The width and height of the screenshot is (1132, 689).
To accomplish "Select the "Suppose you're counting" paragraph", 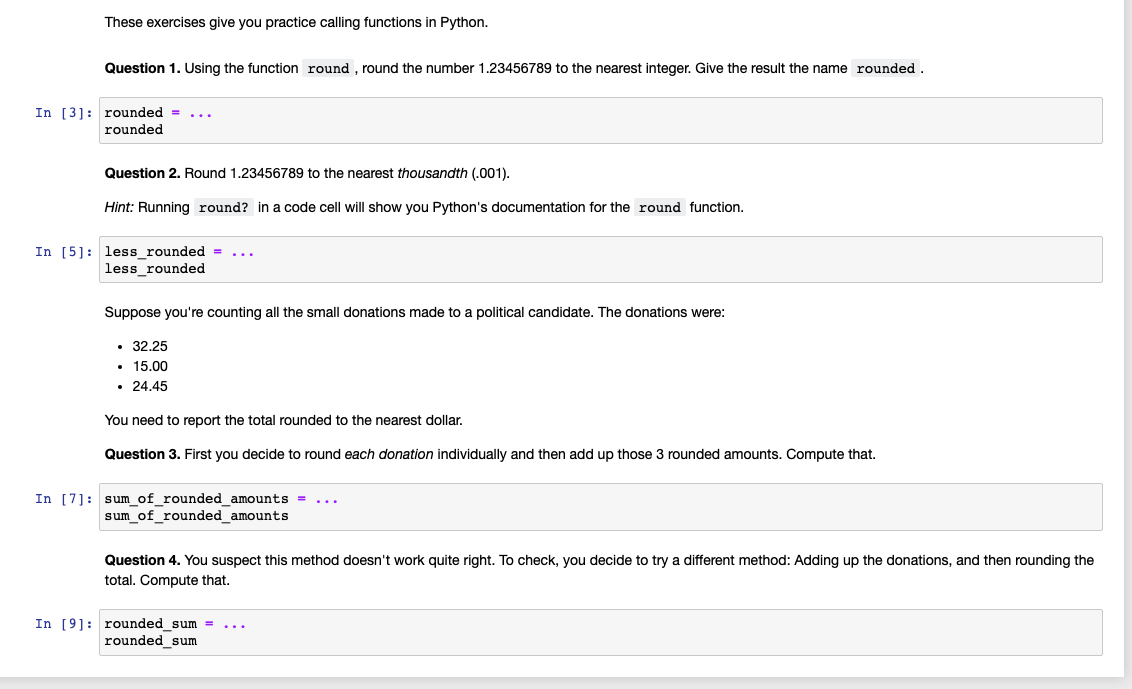I will tap(414, 312).
